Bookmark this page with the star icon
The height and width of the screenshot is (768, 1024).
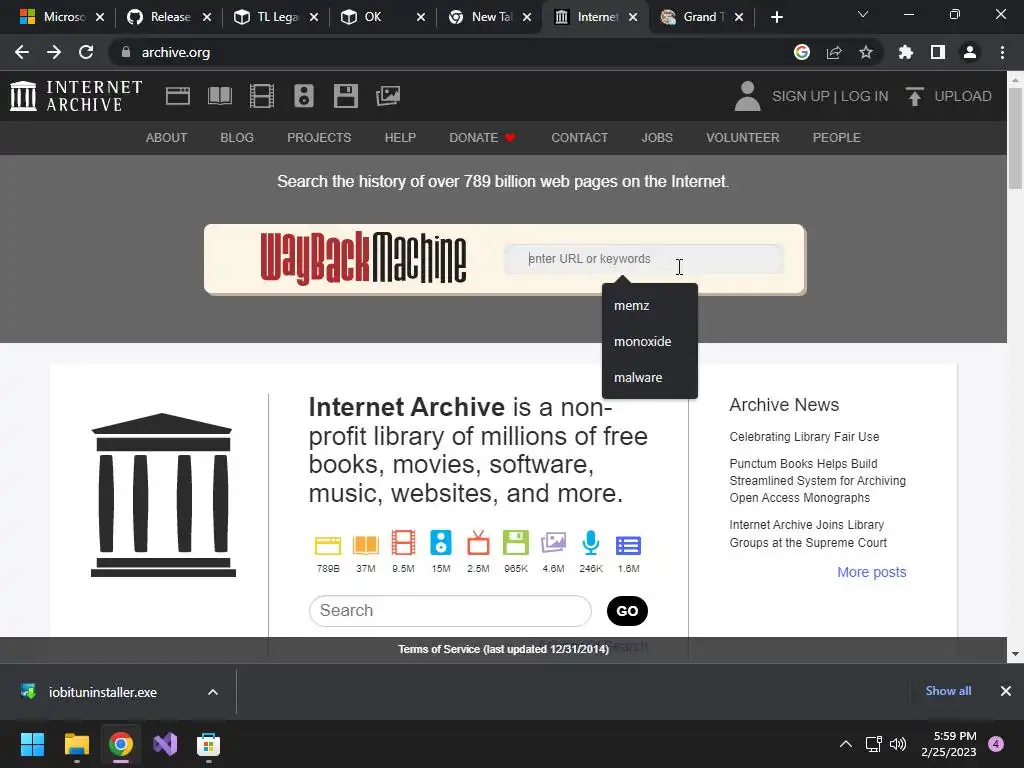865,52
